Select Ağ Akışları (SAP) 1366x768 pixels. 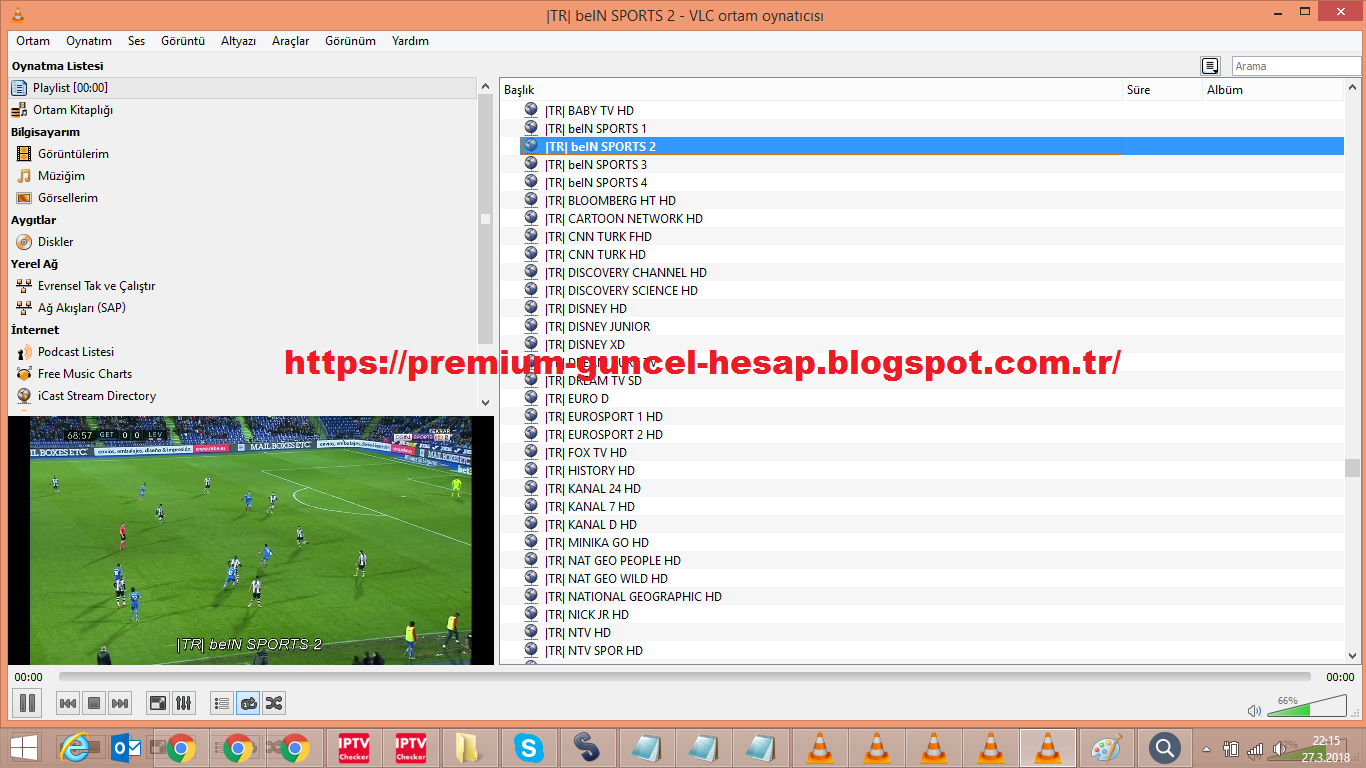click(x=243, y=308)
